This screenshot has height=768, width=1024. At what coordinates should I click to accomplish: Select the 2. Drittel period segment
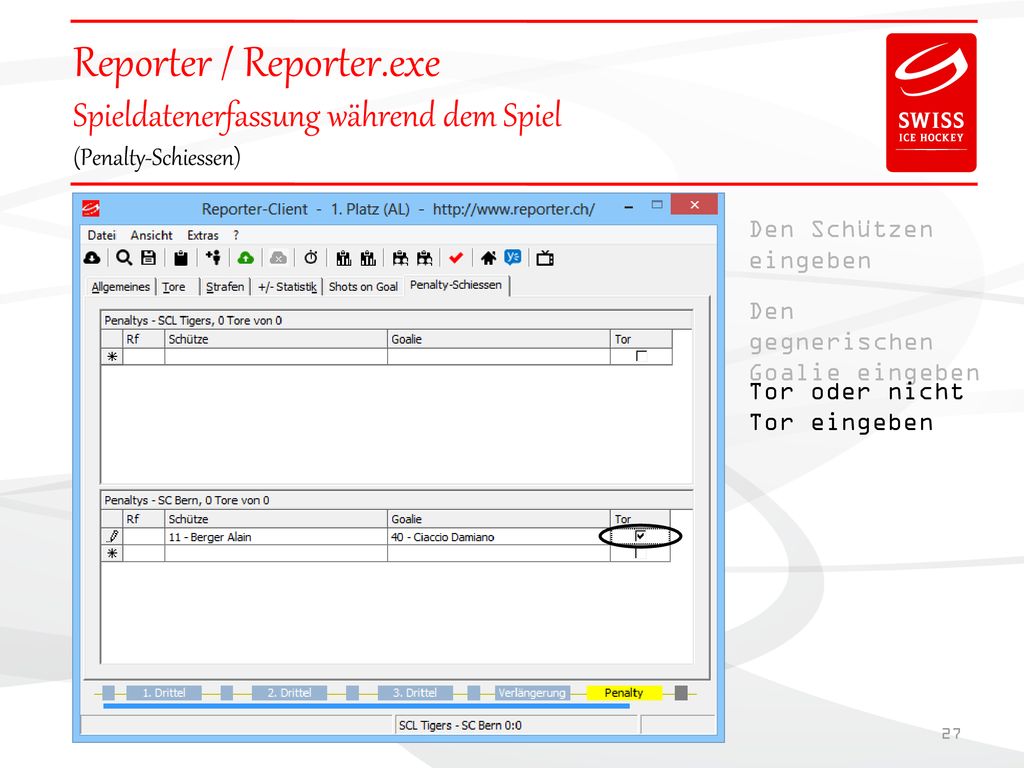[x=289, y=693]
